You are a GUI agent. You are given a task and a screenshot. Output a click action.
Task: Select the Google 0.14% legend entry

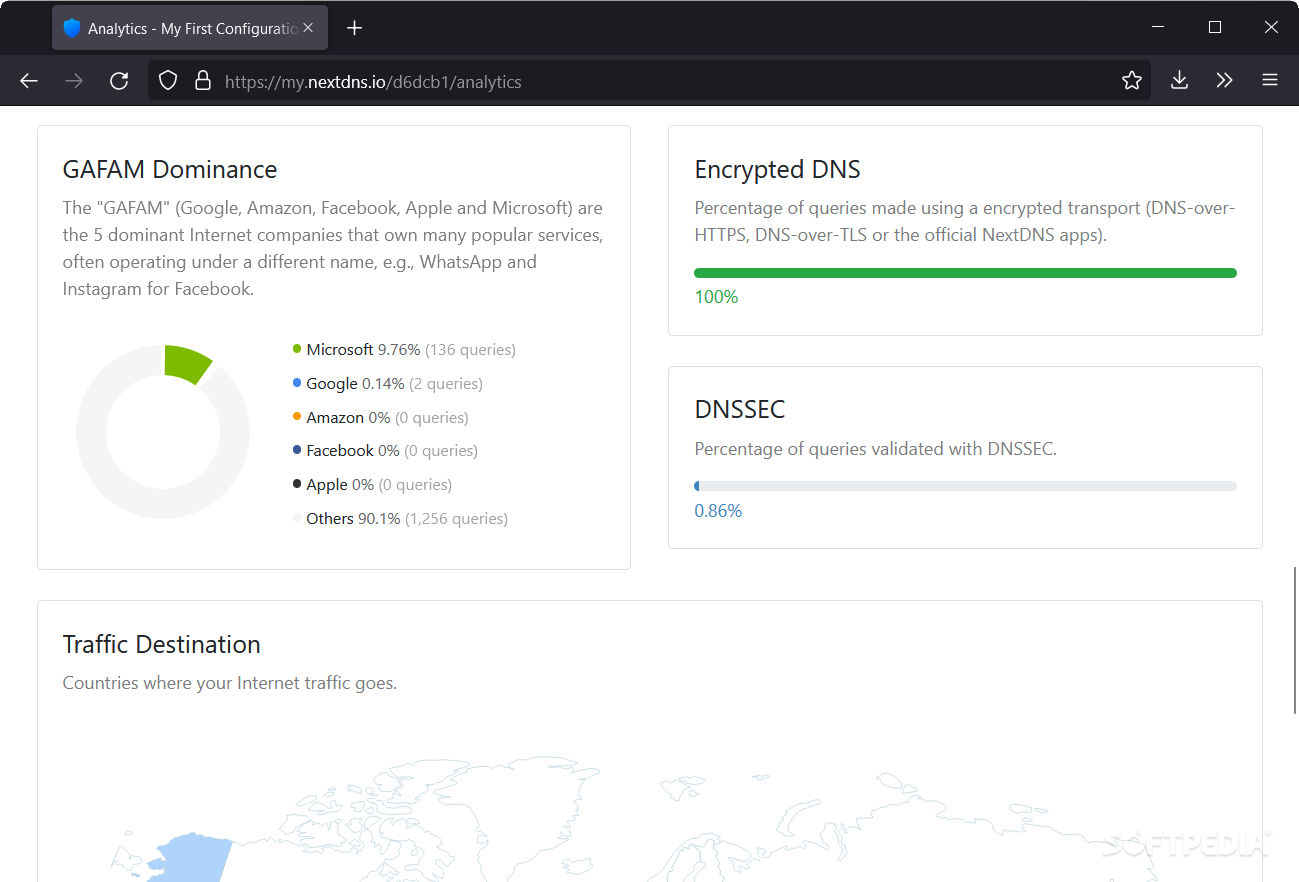pos(388,384)
